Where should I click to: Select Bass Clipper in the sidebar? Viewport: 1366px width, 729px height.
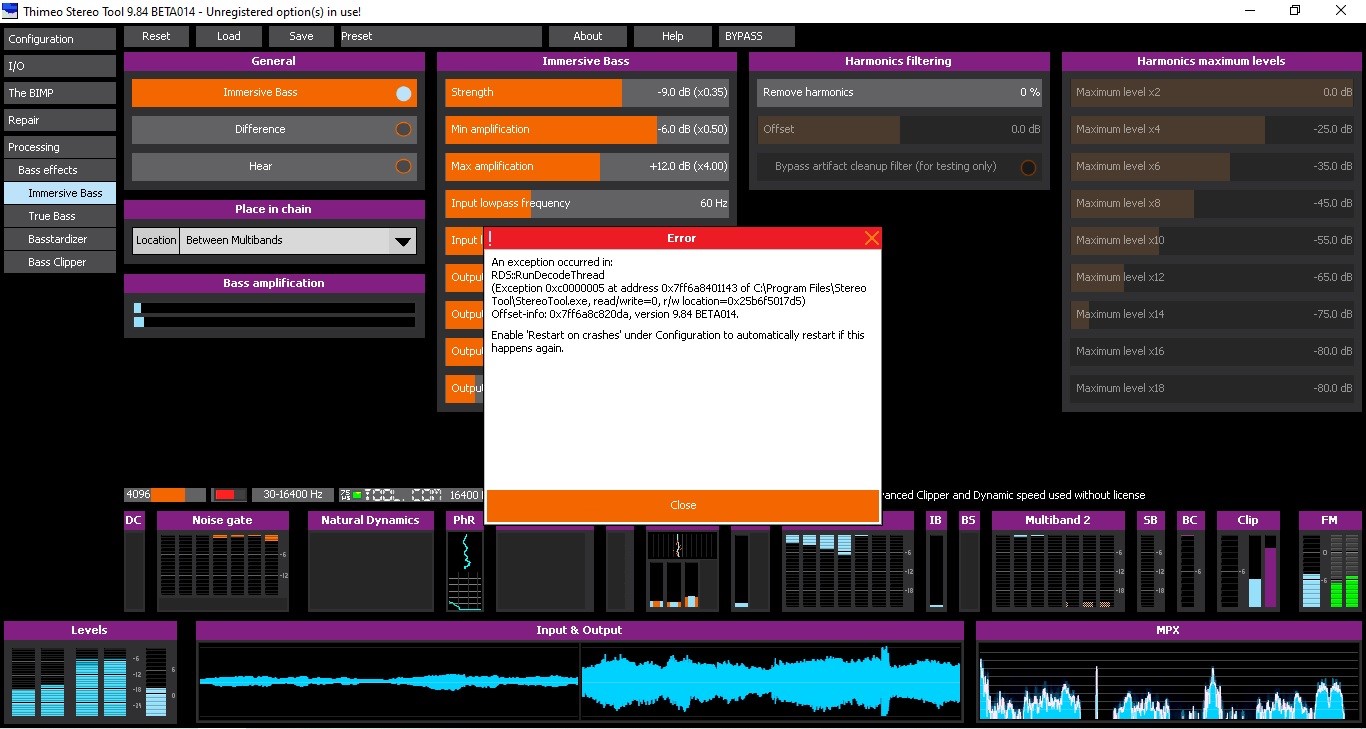click(x=60, y=262)
